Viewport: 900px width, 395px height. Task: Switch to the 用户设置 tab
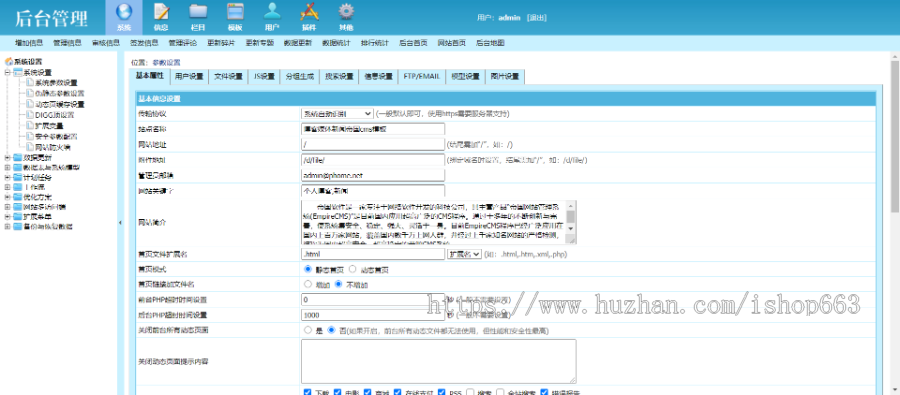pyautogui.click(x=189, y=77)
